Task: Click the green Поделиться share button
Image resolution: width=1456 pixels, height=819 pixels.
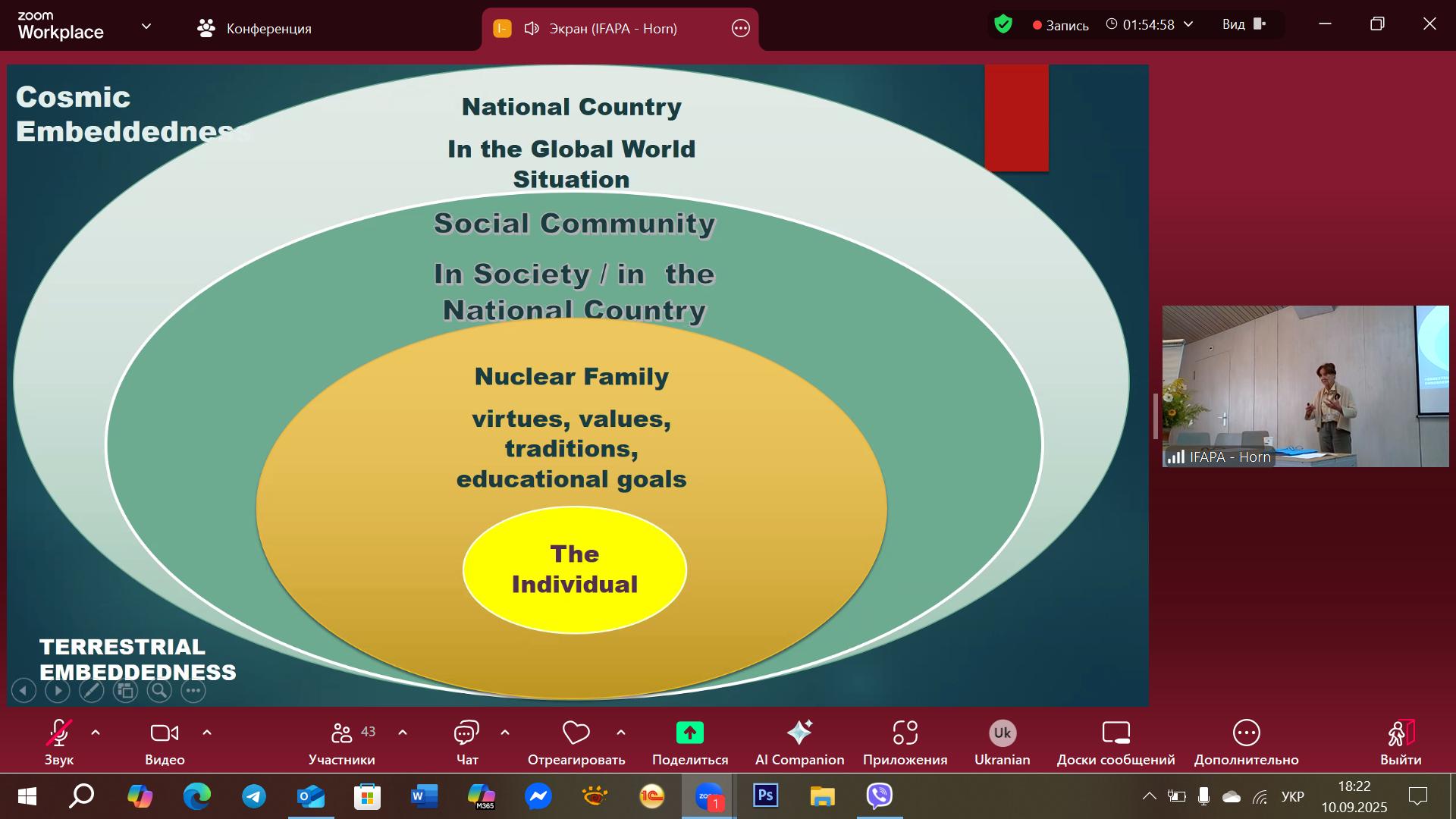Action: tap(689, 733)
